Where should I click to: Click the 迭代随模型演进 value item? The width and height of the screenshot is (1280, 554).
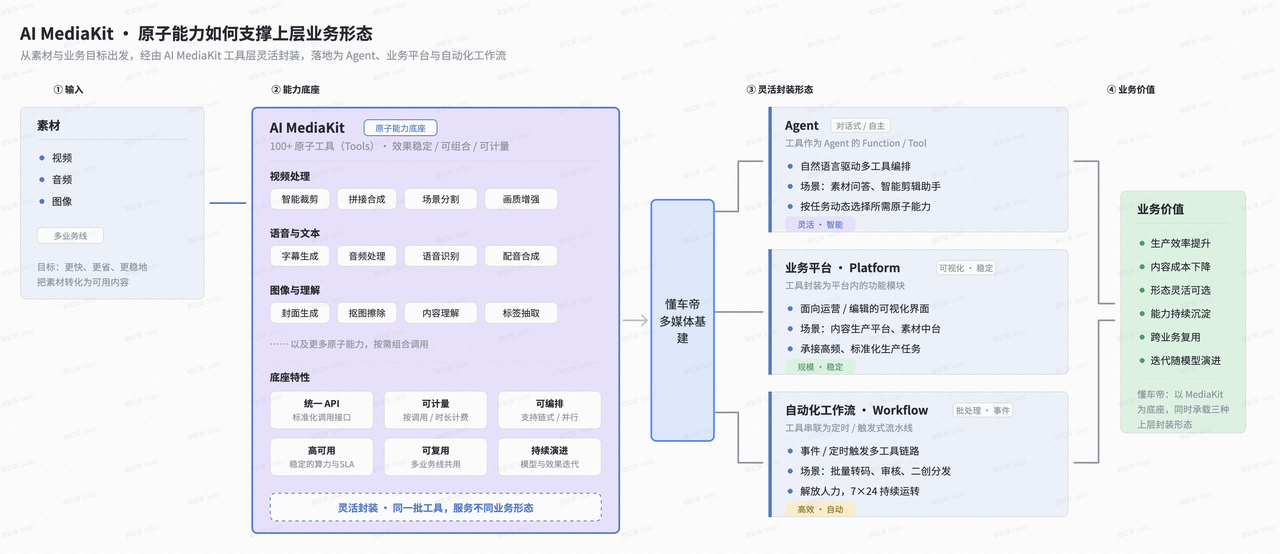[x=1185, y=360]
